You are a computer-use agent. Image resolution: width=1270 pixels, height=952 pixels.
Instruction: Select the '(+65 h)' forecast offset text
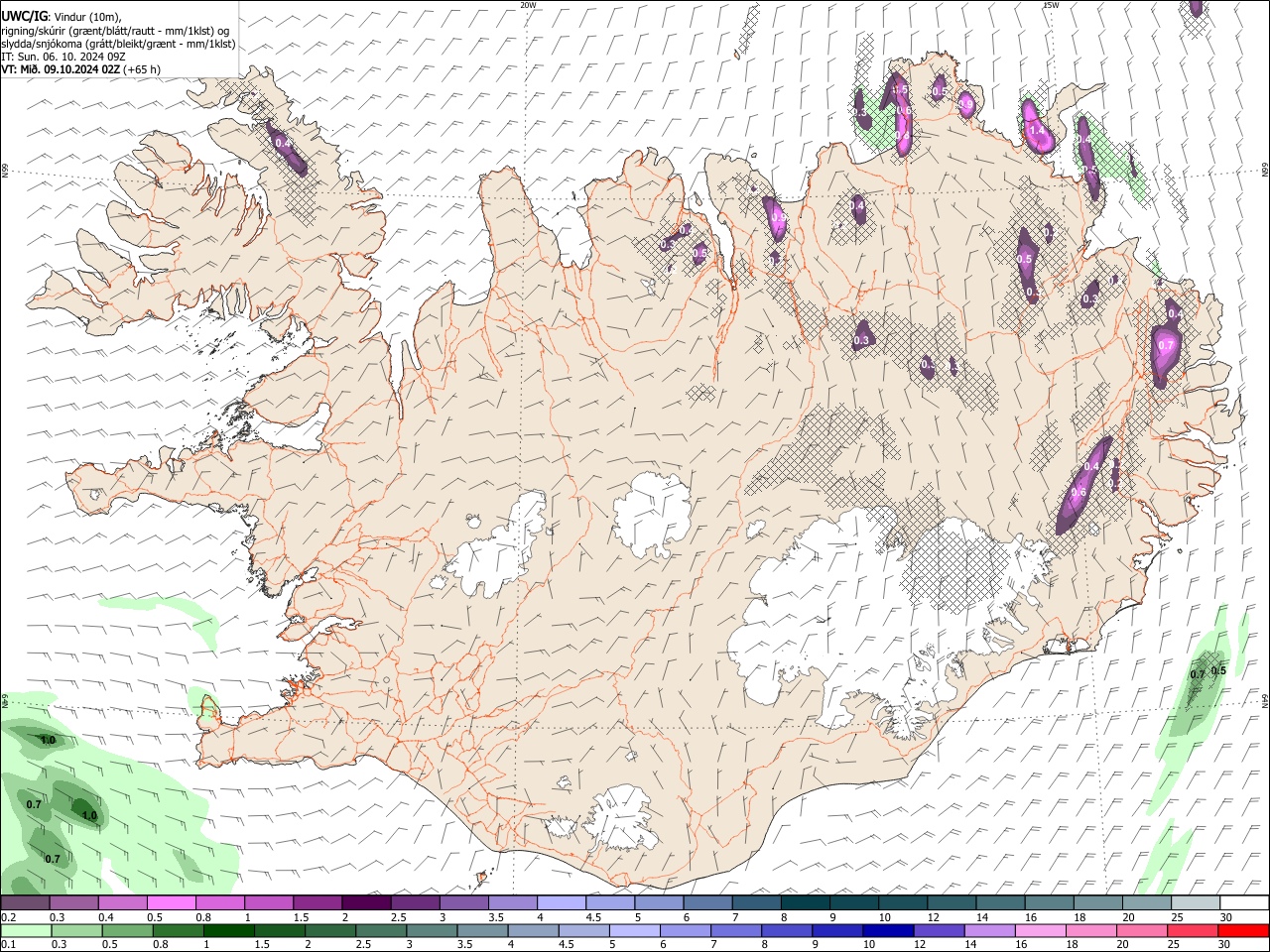tap(143, 69)
